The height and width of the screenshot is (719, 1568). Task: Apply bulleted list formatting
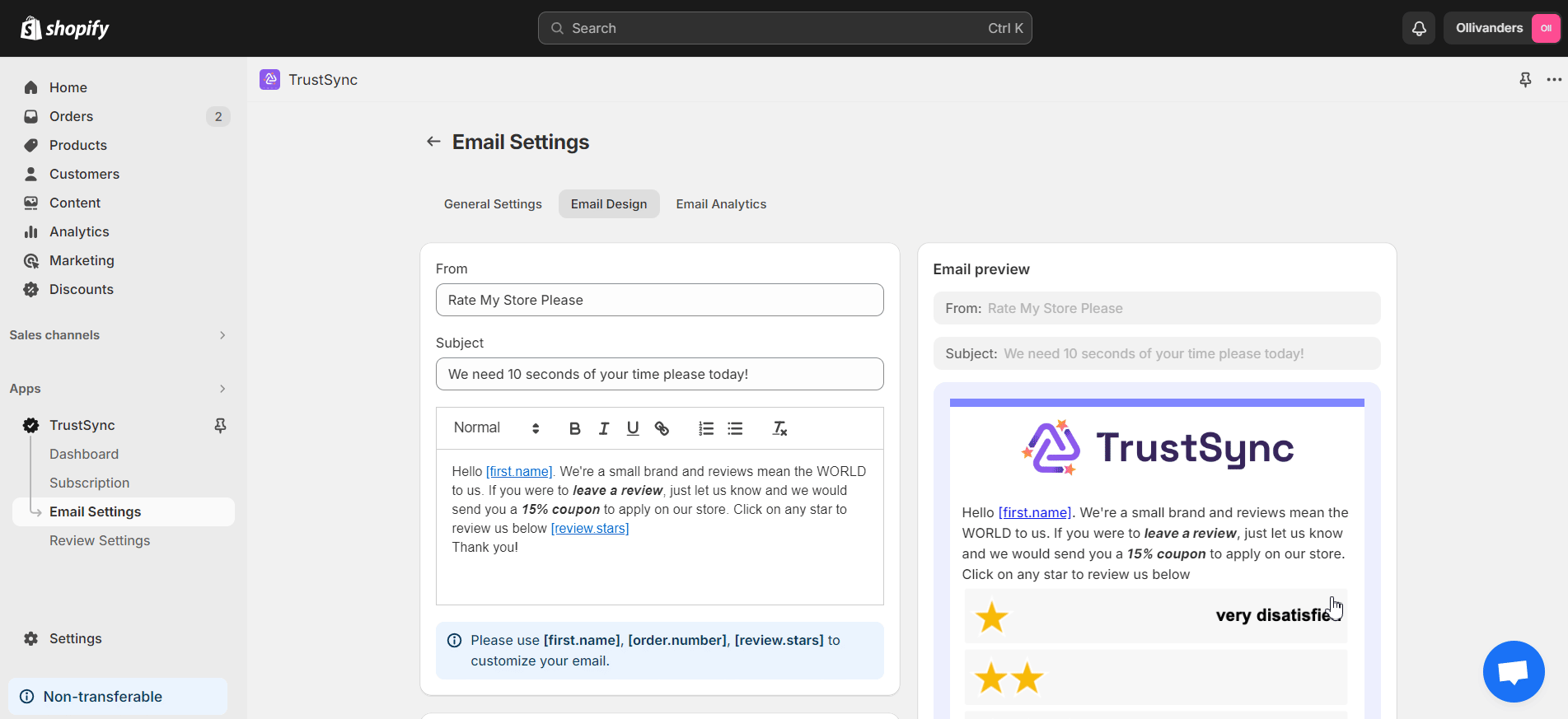[735, 428]
